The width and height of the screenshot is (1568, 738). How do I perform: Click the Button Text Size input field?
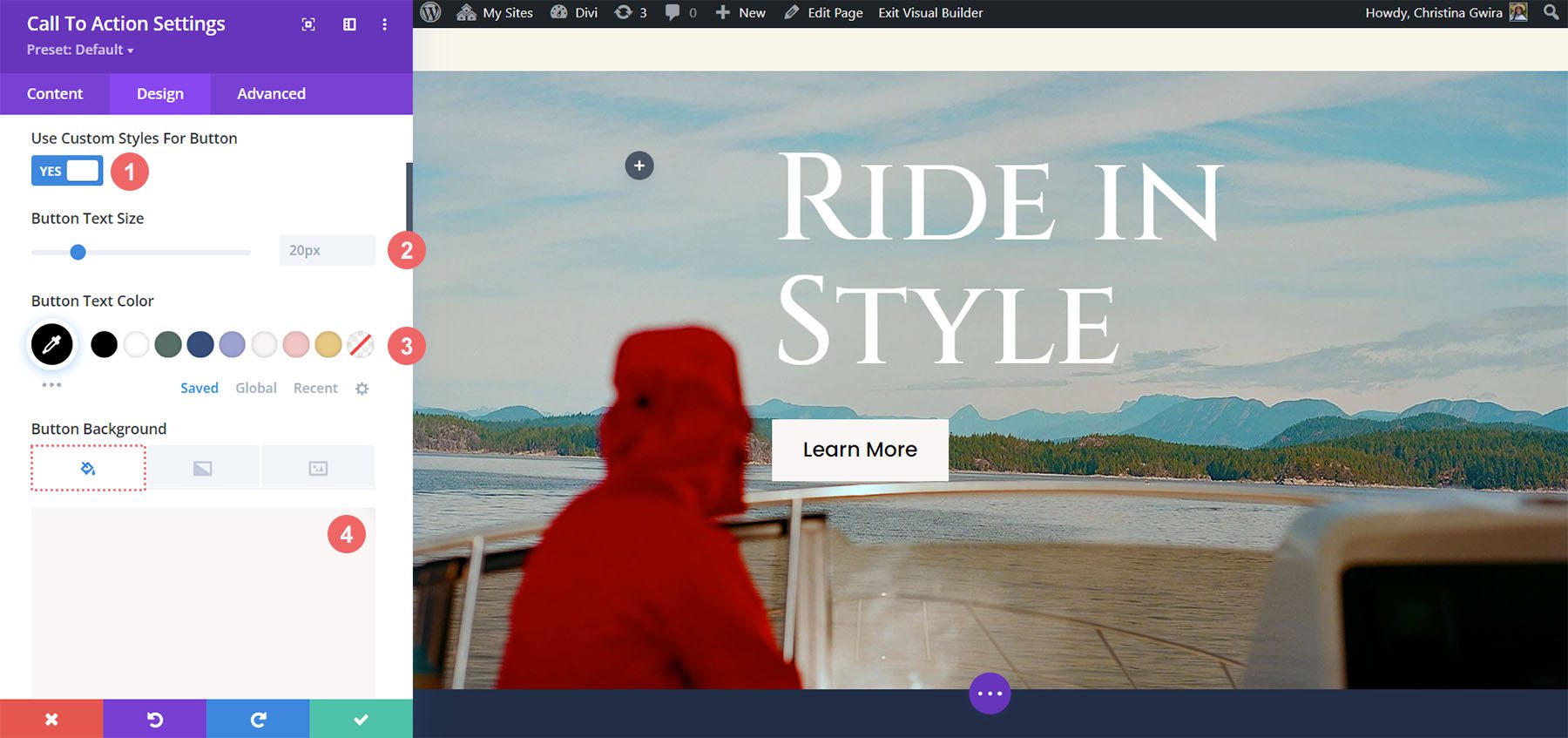point(327,250)
